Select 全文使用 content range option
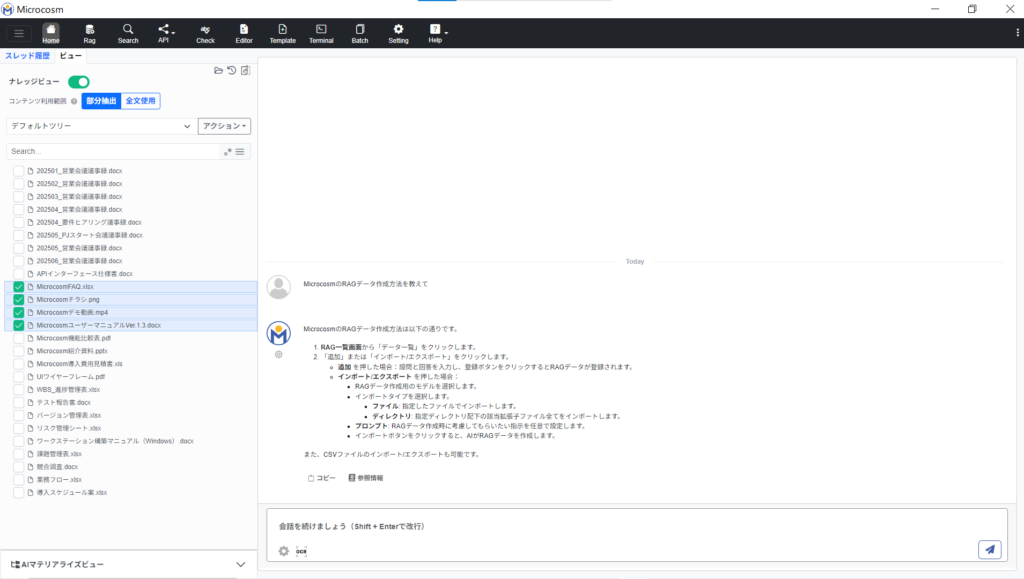The image size is (1024, 579). tap(140, 101)
